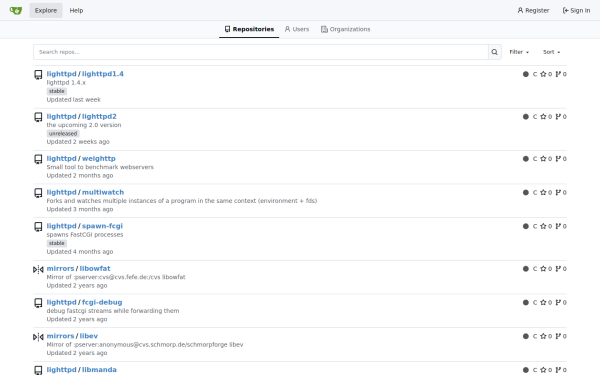
Task: Open the Explore menu item
Action: point(46,10)
